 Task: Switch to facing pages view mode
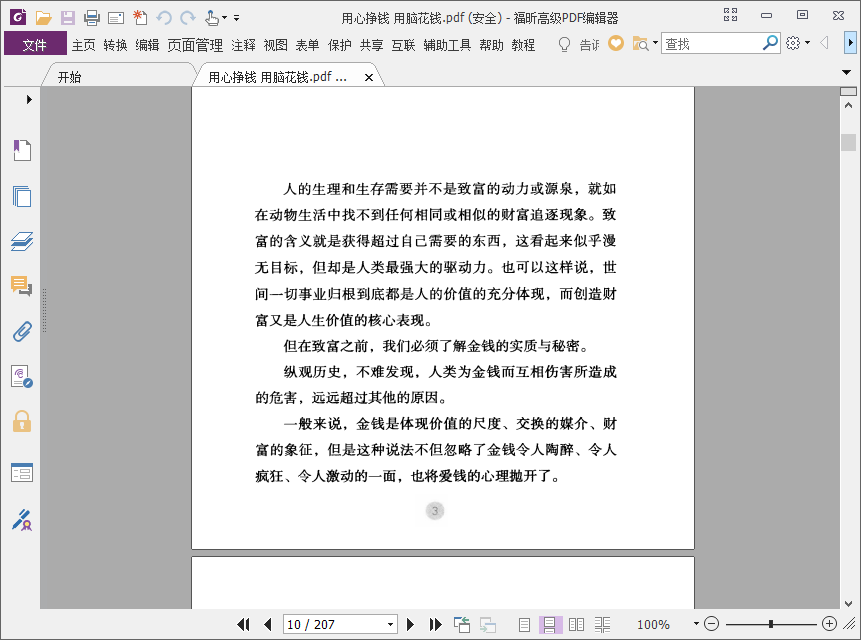(577, 624)
